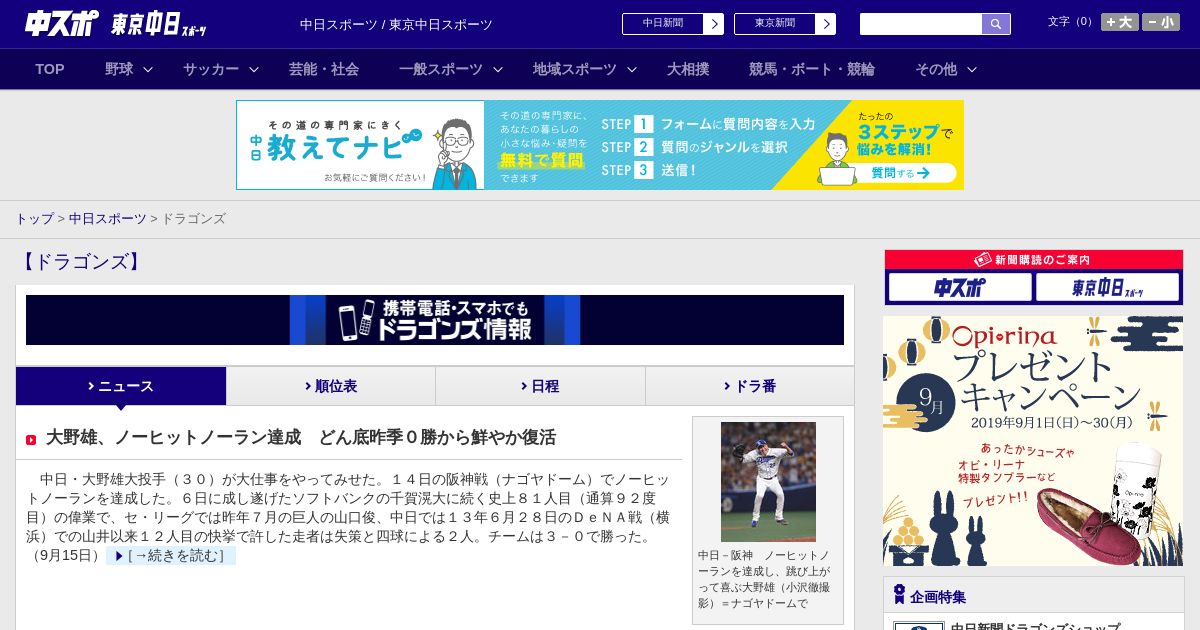Click the 文字（0）label in header

(x=1072, y=22)
